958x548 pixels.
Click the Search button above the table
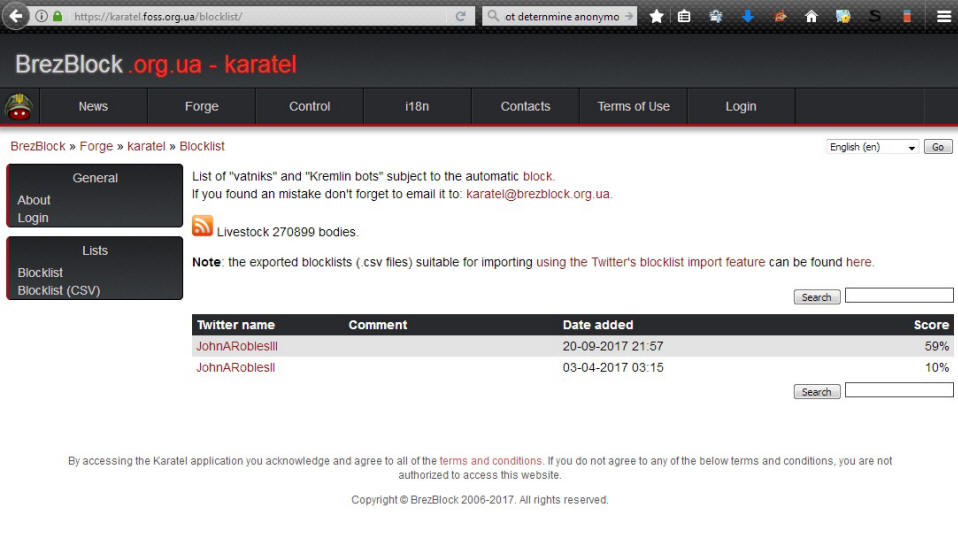tap(816, 297)
